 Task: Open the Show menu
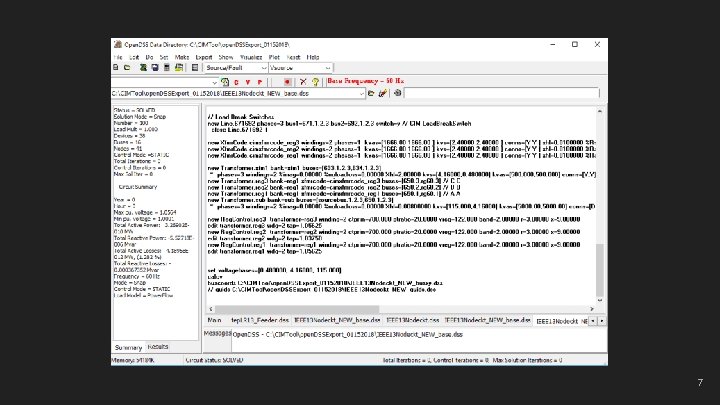click(225, 57)
